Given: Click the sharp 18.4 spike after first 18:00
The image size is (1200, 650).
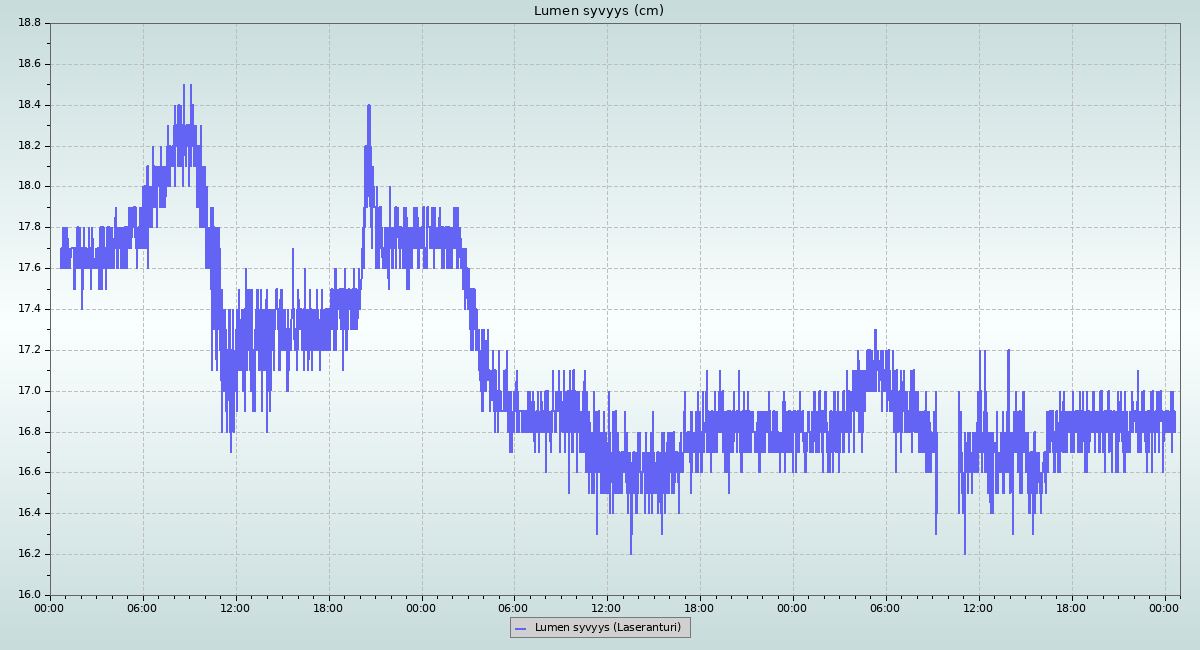Looking at the screenshot, I should (369, 107).
